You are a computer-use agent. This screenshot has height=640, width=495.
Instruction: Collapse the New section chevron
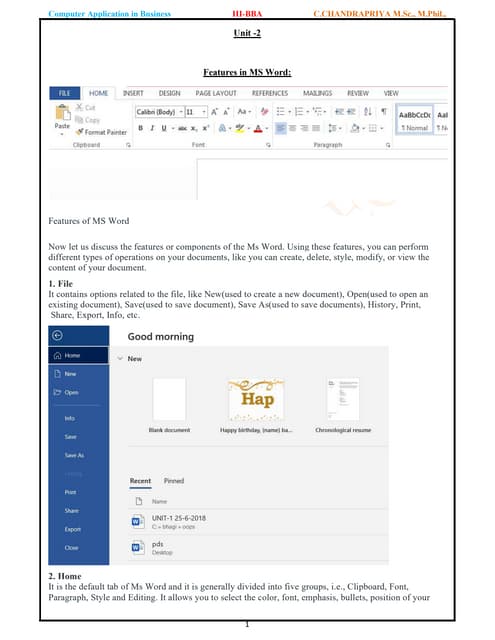(120, 358)
